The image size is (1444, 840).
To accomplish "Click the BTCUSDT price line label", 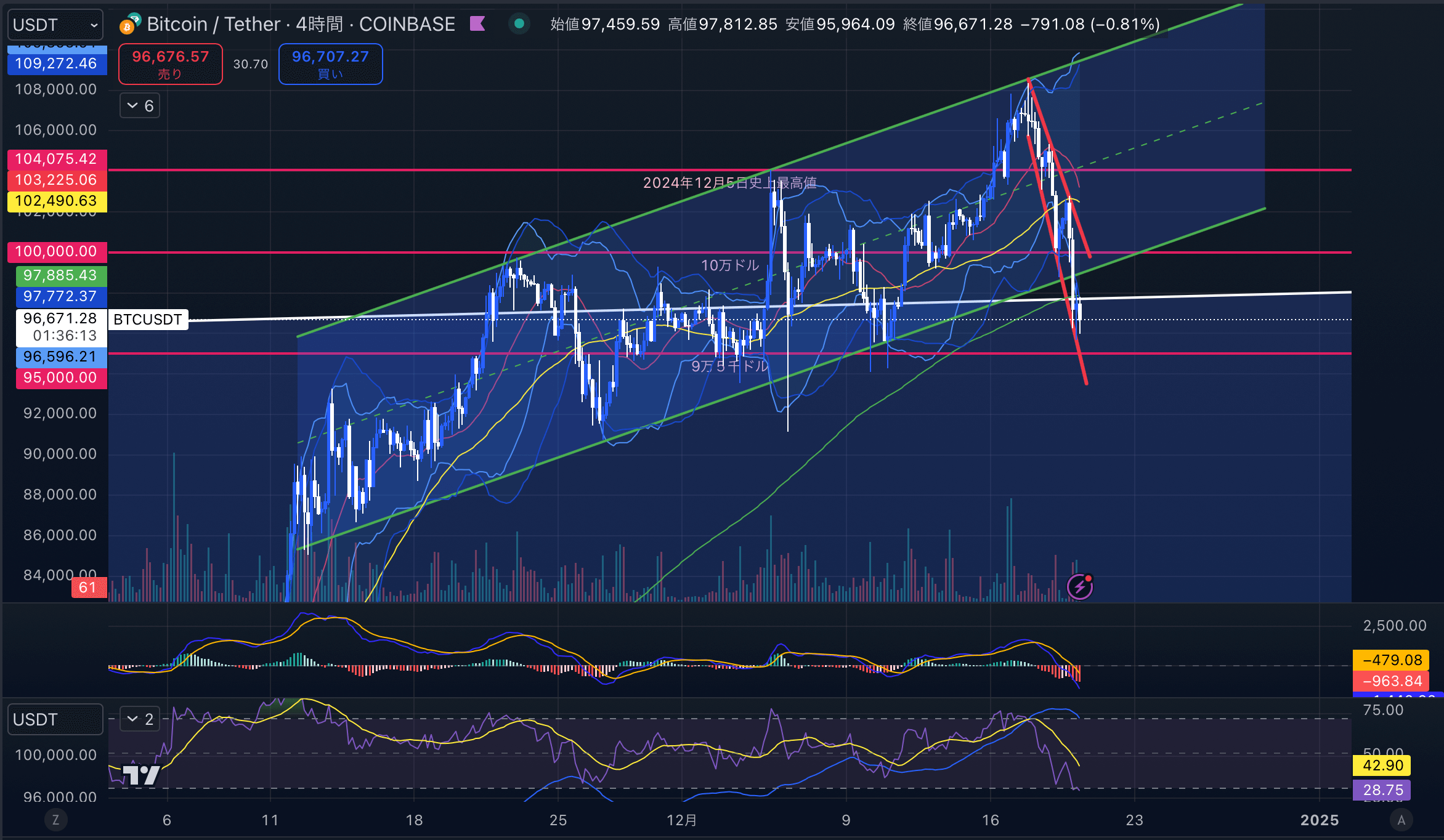I will click(148, 320).
